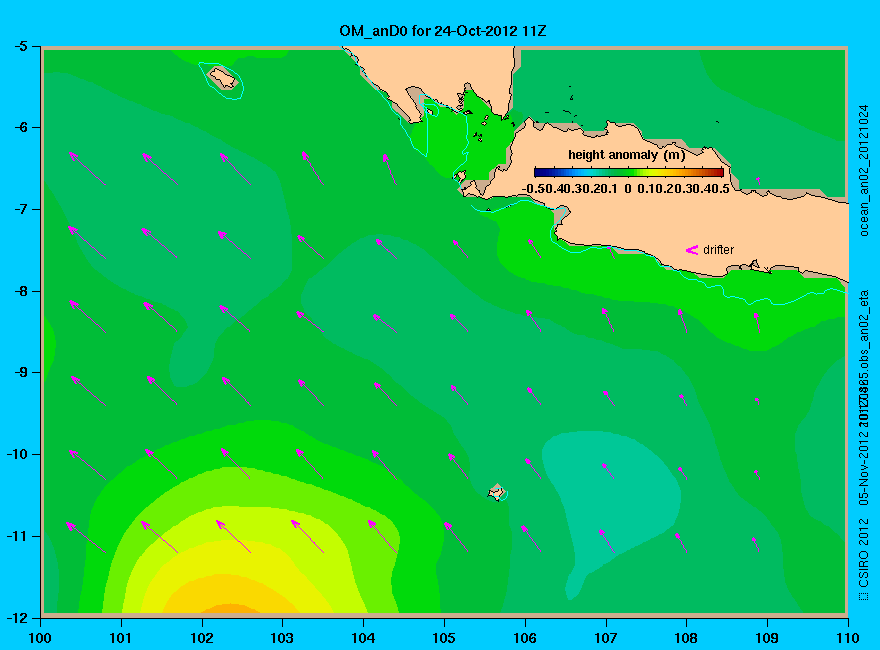This screenshot has height=650, width=880.
Task: Click the x-axis label '101'
Action: pos(121,638)
